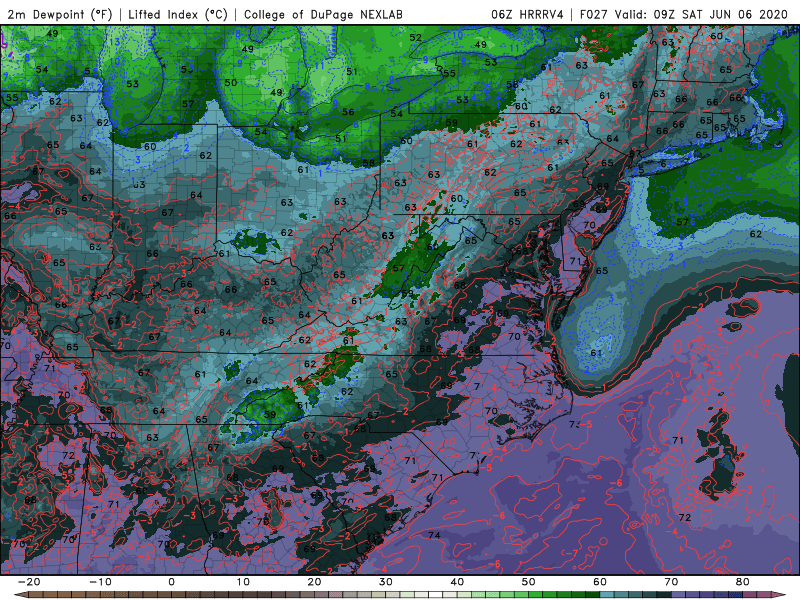Click the 50 tick label on the legend
Image resolution: width=800 pixels, height=600 pixels.
(x=529, y=582)
